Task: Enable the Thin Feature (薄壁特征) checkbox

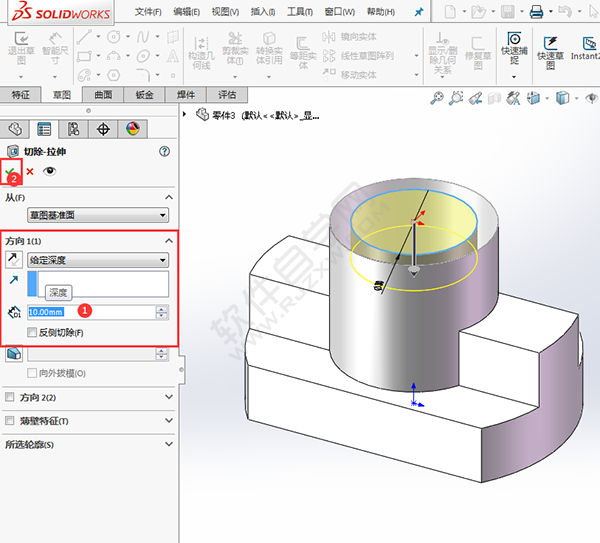Action: pyautogui.click(x=10, y=421)
